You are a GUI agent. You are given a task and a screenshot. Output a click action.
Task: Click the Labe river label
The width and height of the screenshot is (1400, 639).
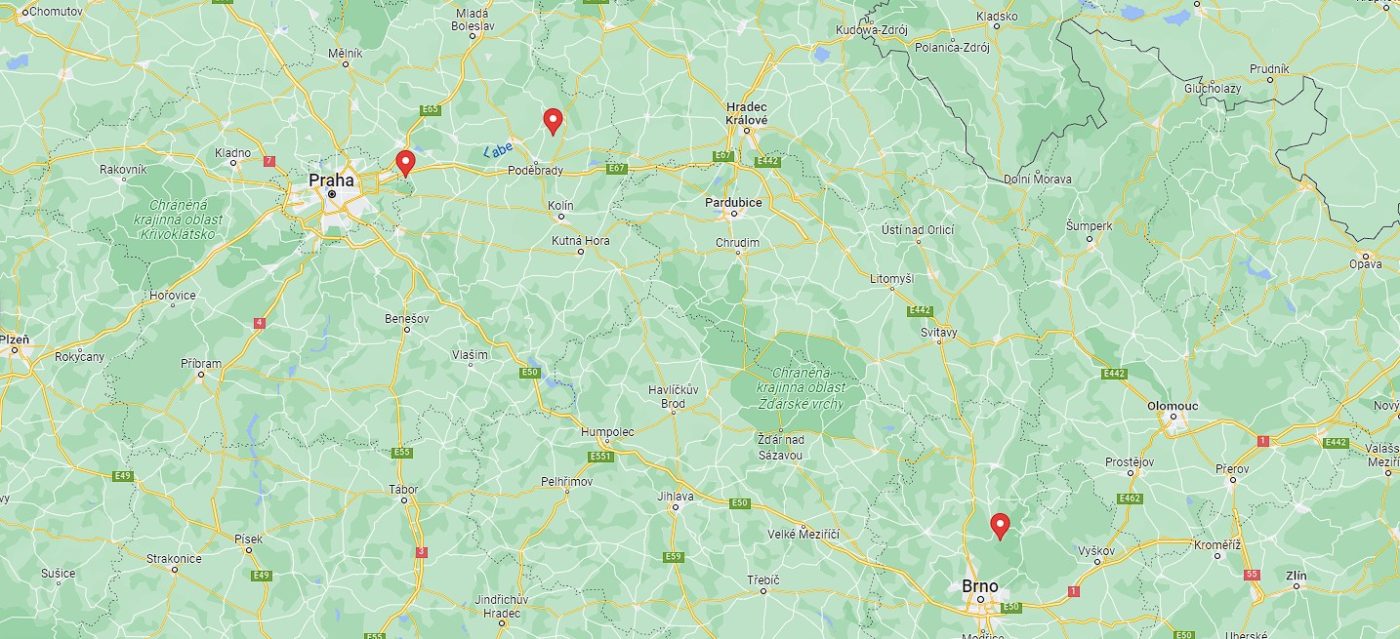click(x=498, y=150)
